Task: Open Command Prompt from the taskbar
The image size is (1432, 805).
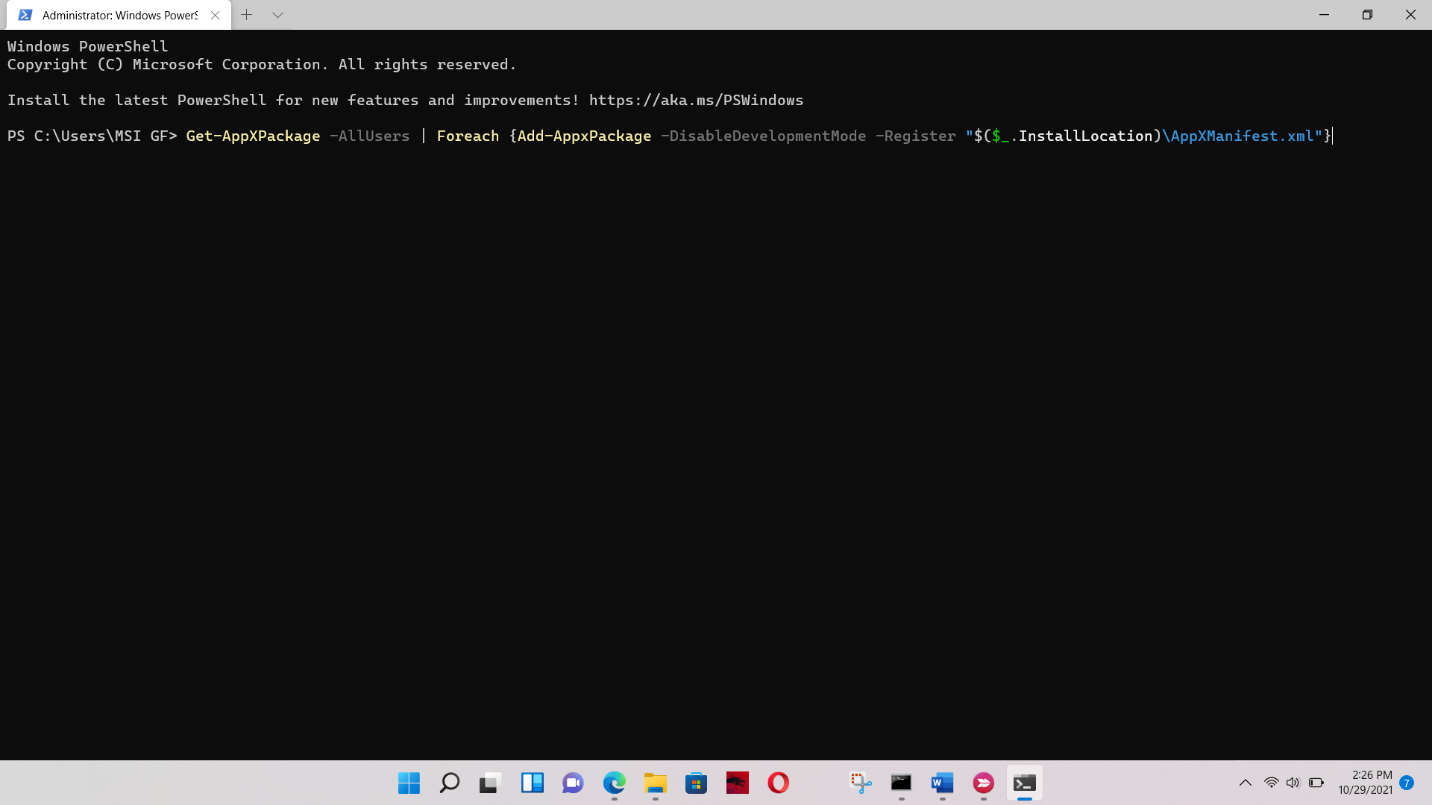Action: coord(900,783)
